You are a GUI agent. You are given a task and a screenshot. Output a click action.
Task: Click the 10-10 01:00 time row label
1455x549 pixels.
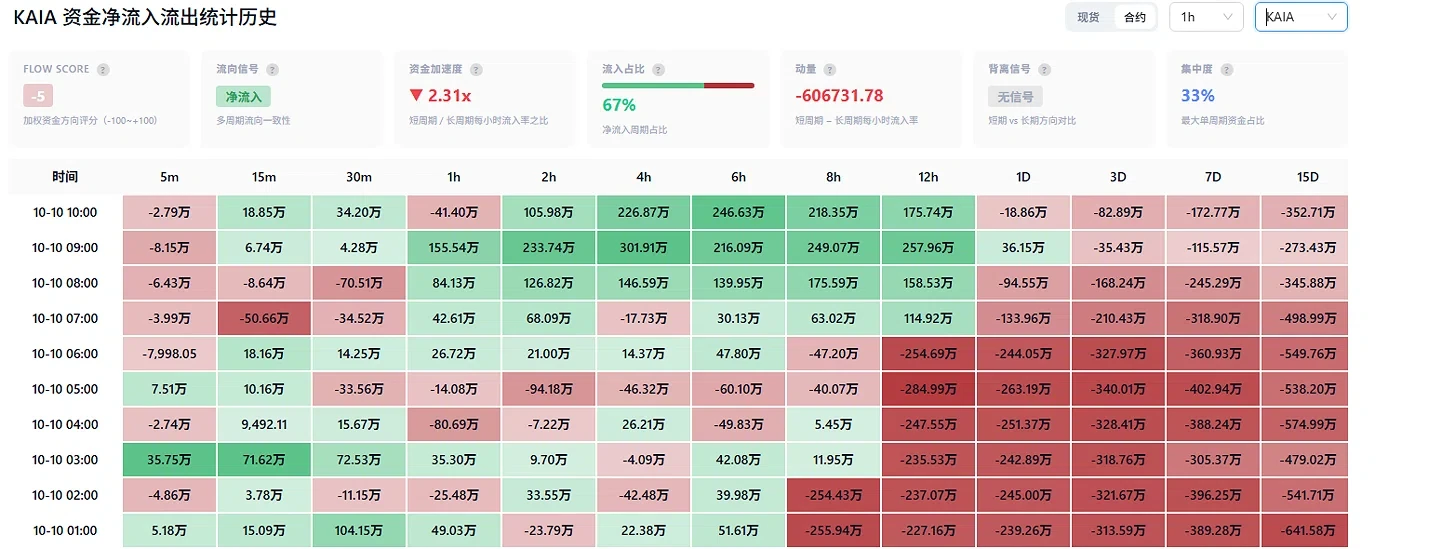pos(65,531)
